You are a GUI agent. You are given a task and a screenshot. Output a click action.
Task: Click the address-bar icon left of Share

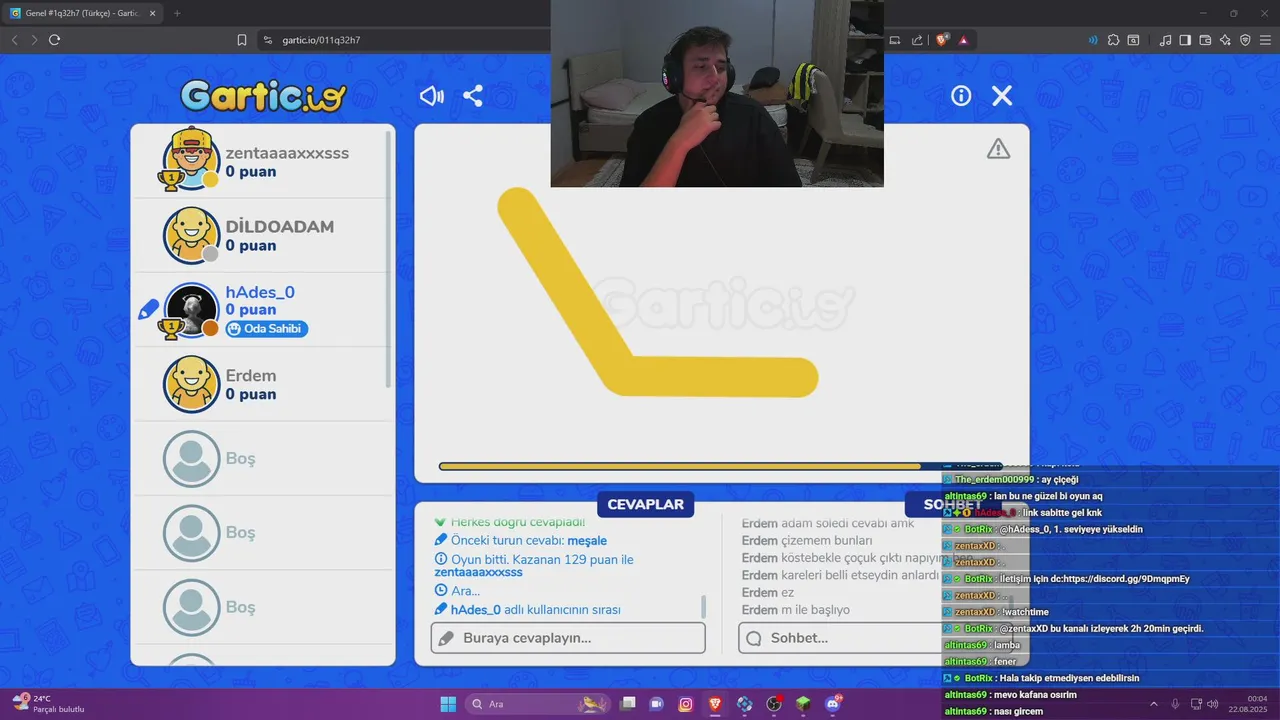pos(895,40)
